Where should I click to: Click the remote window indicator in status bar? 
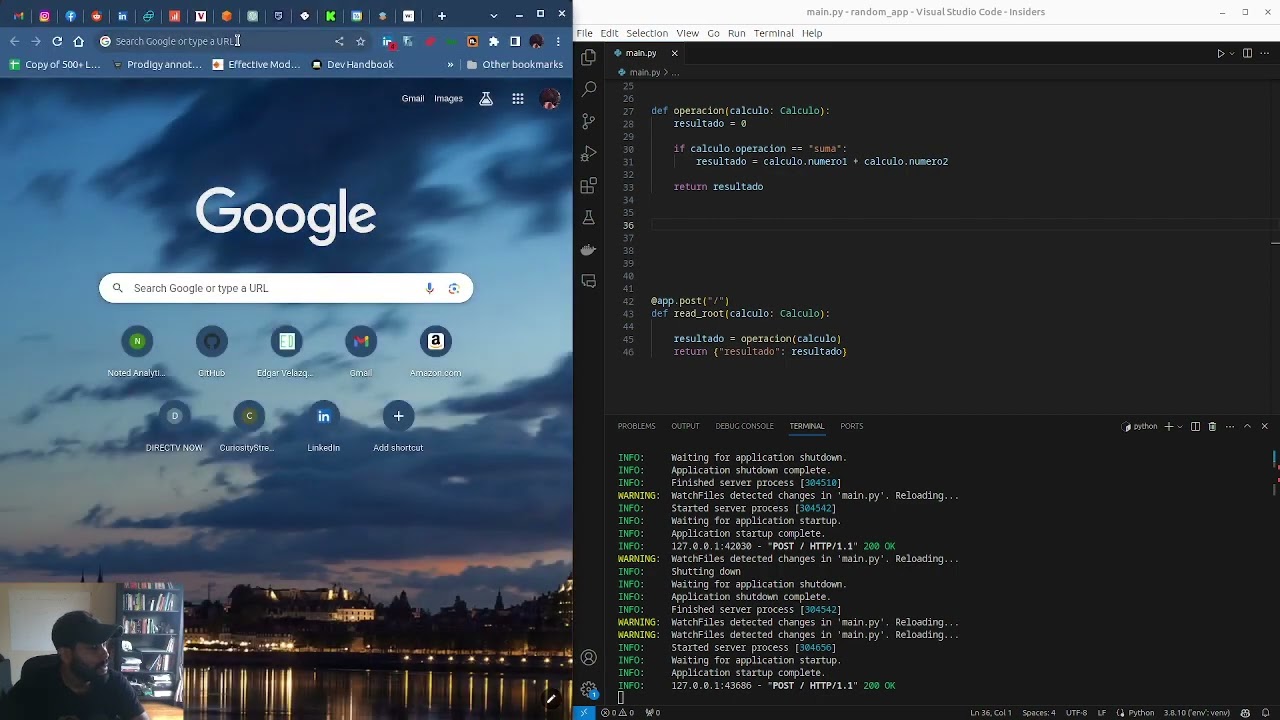coord(584,713)
